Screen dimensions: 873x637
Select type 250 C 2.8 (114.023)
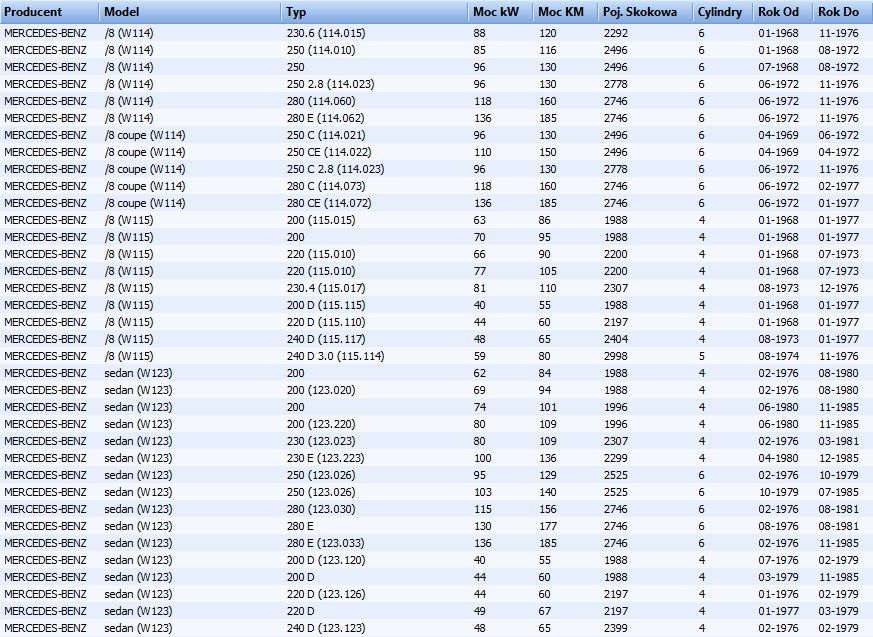point(336,169)
